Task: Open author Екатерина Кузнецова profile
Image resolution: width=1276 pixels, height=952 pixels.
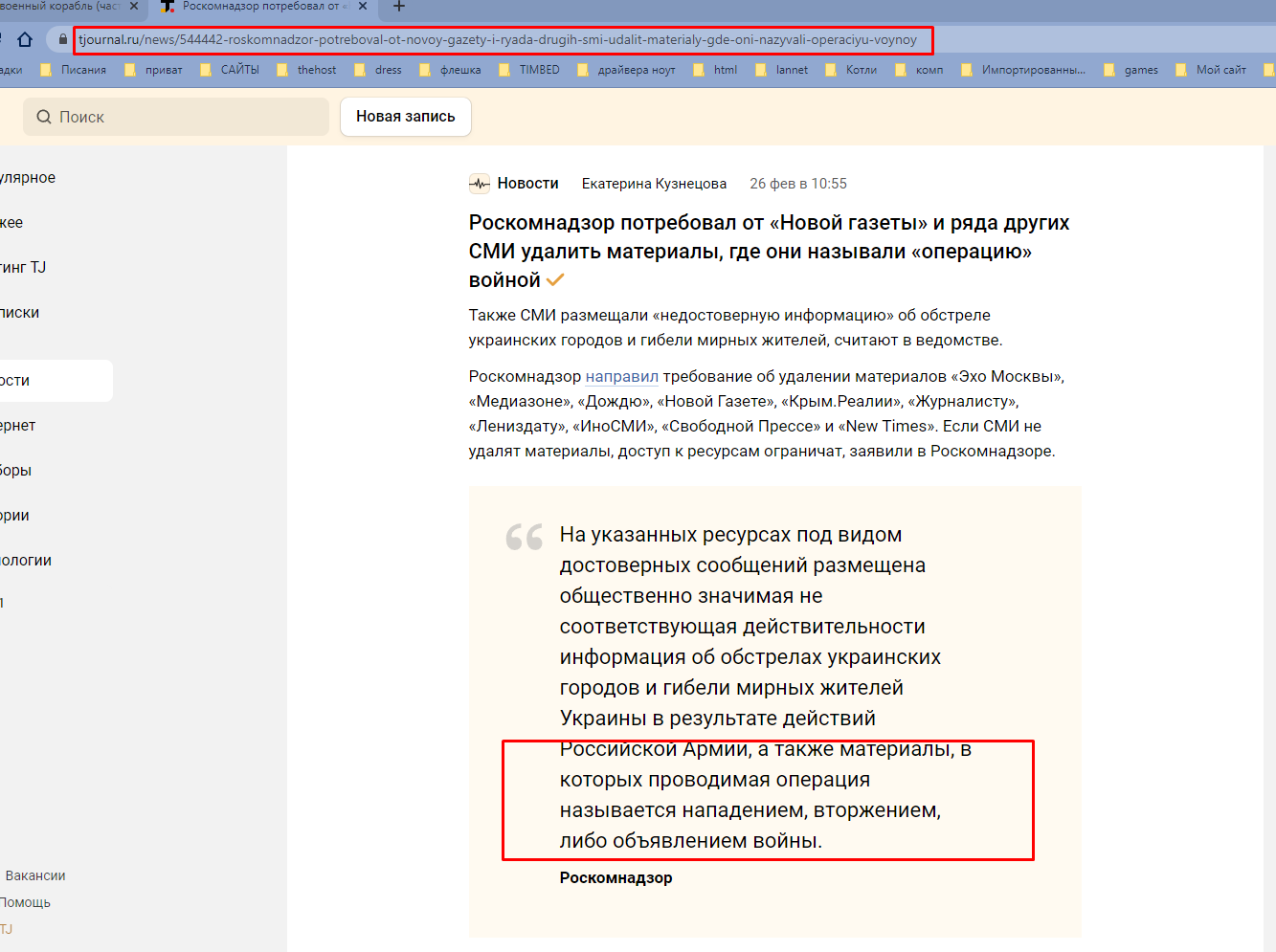Action: (654, 184)
